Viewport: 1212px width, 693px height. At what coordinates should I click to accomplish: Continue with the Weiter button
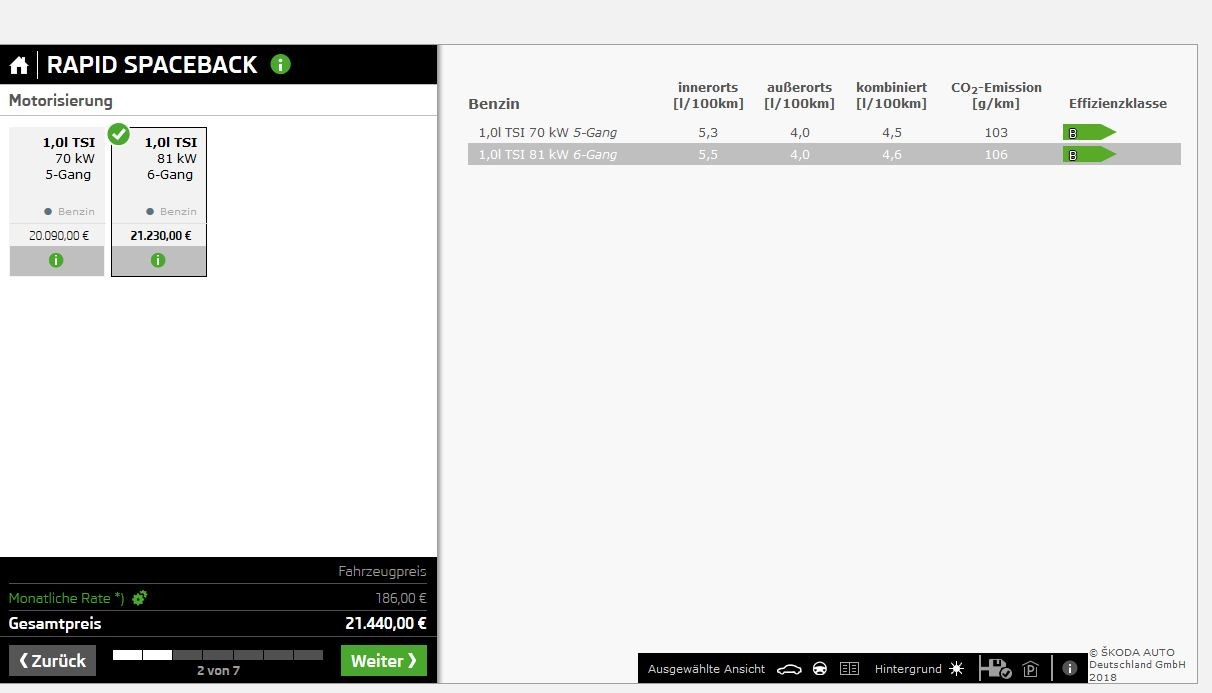(x=384, y=660)
